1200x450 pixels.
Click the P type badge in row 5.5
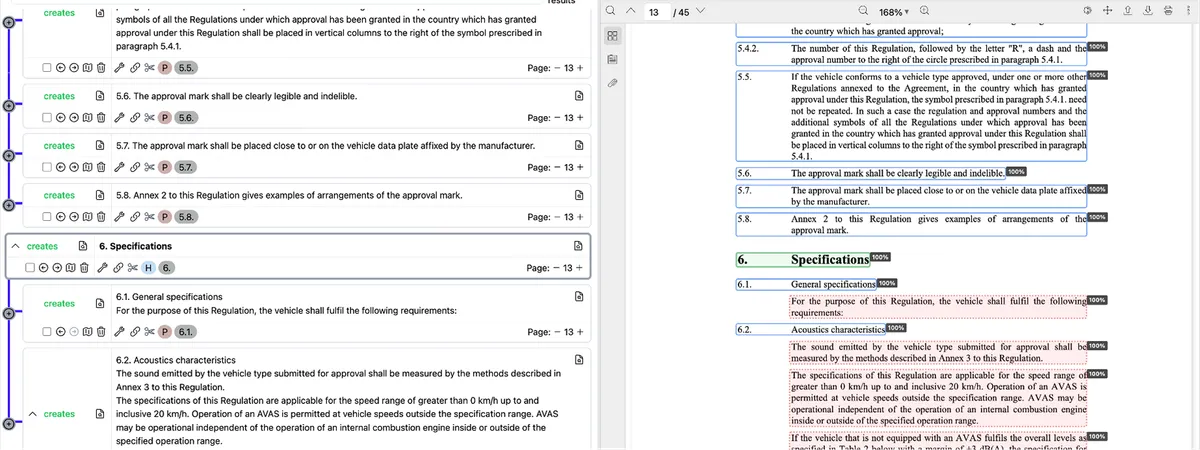tap(166, 68)
